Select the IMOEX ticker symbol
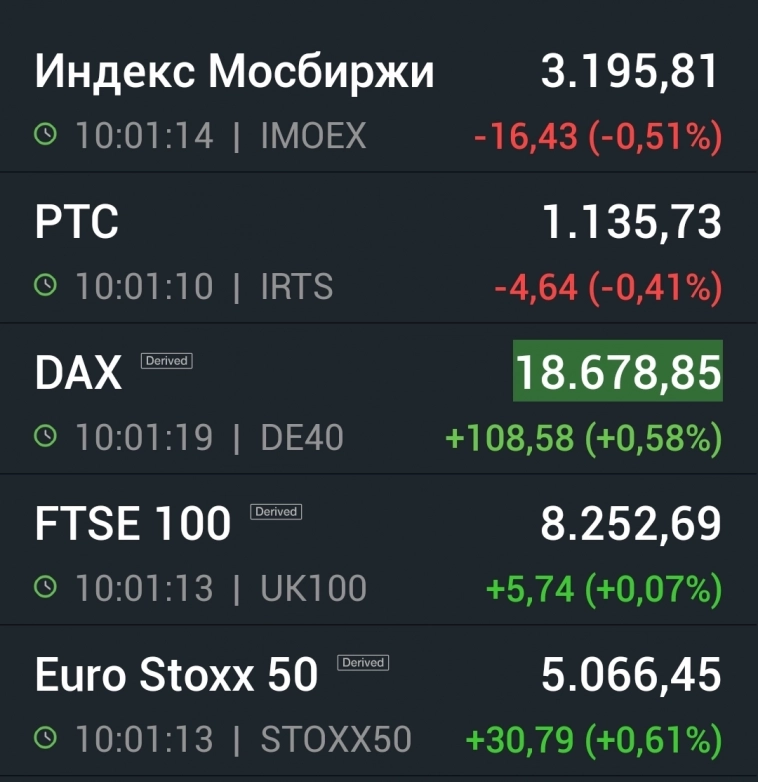The width and height of the screenshot is (758, 782). point(313,136)
